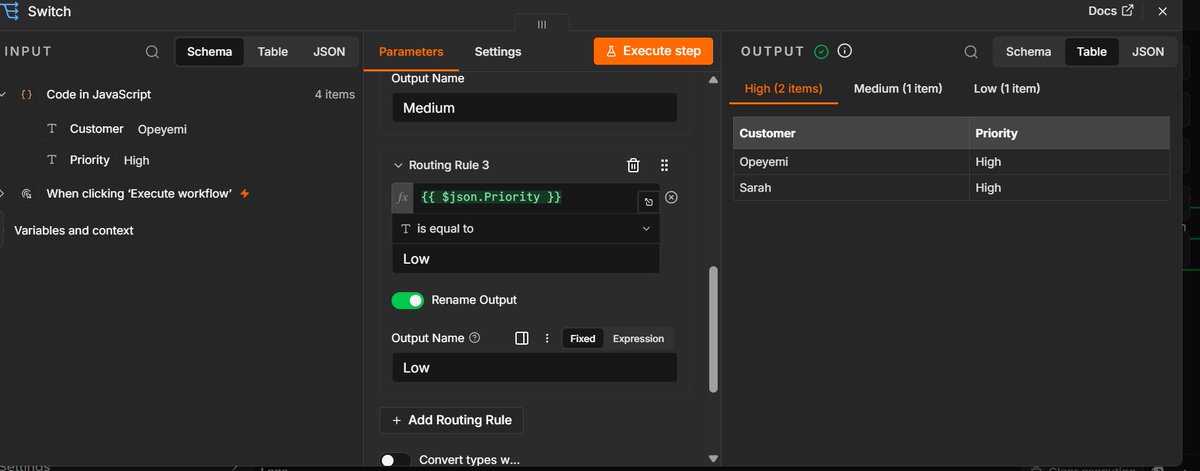Select the Low (1 item) output branch

click(x=1007, y=88)
